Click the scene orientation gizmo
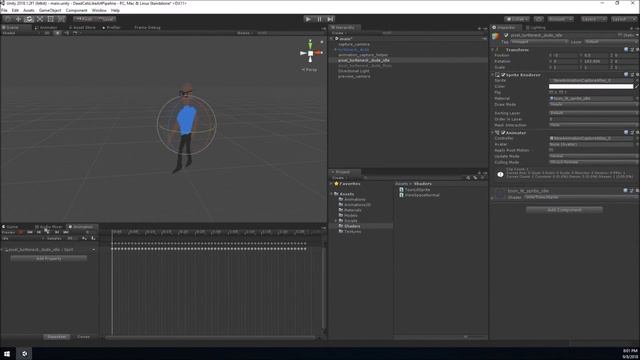Viewport: 640px width, 360px height. [311, 53]
